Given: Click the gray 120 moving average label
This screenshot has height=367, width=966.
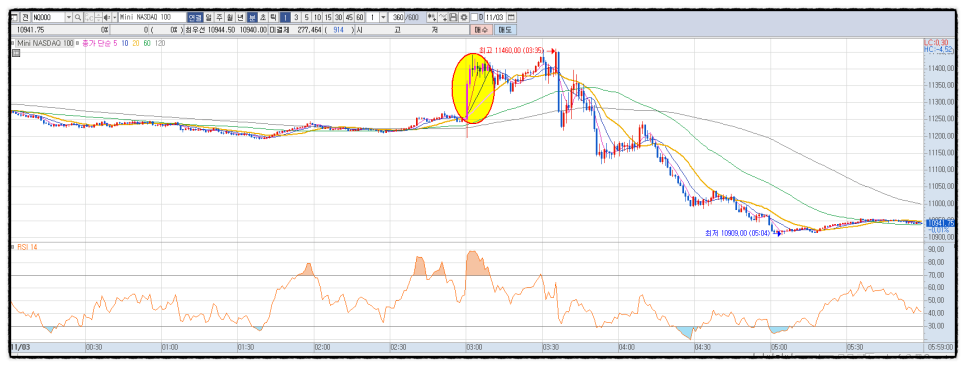Looking at the screenshot, I should tap(160, 43).
